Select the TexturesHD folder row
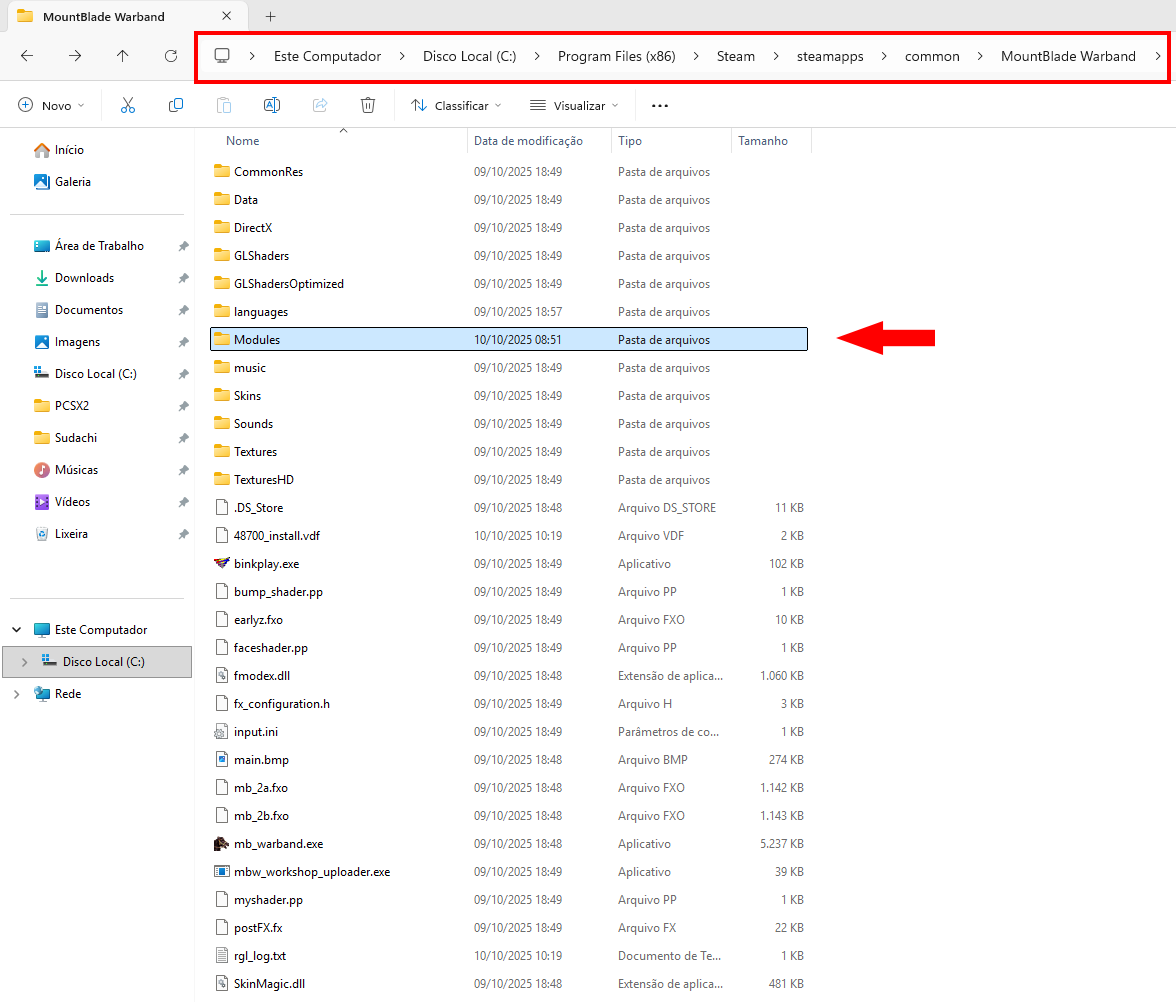 click(509, 480)
